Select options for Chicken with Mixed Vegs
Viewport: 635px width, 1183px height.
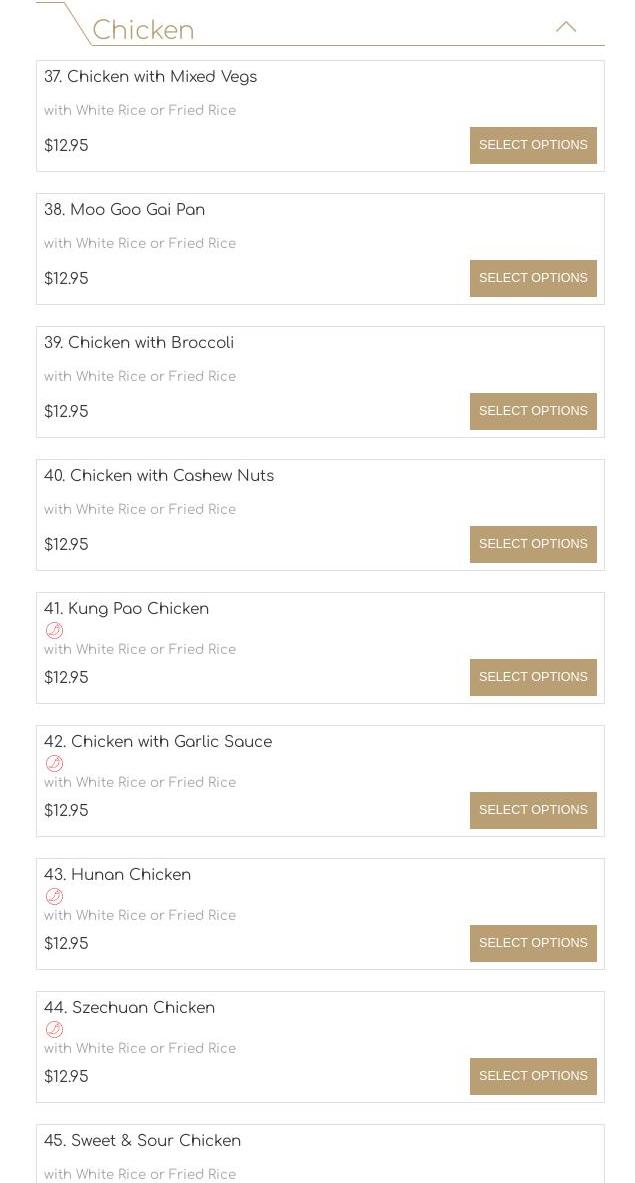coord(533,145)
